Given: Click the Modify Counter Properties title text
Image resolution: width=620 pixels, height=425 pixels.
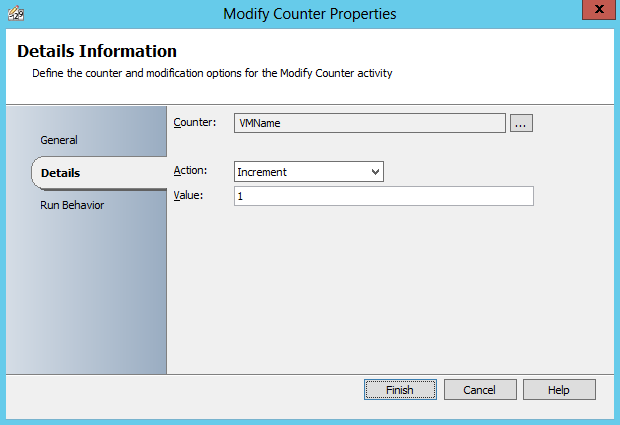Looking at the screenshot, I should pos(309,13).
